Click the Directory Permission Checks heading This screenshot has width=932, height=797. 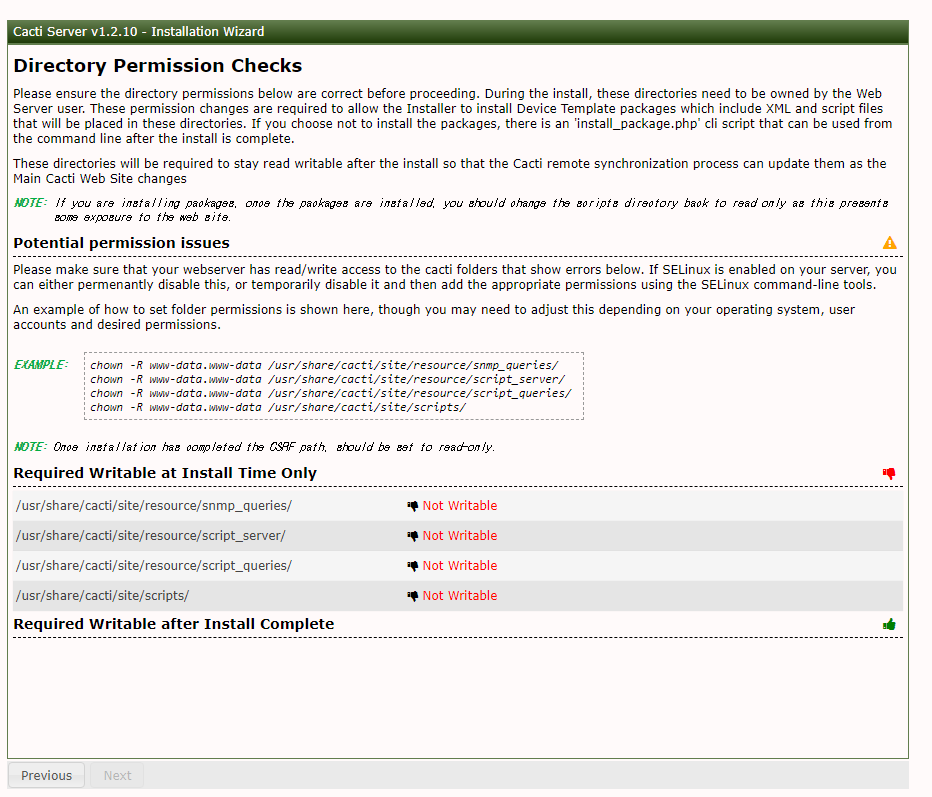[158, 65]
